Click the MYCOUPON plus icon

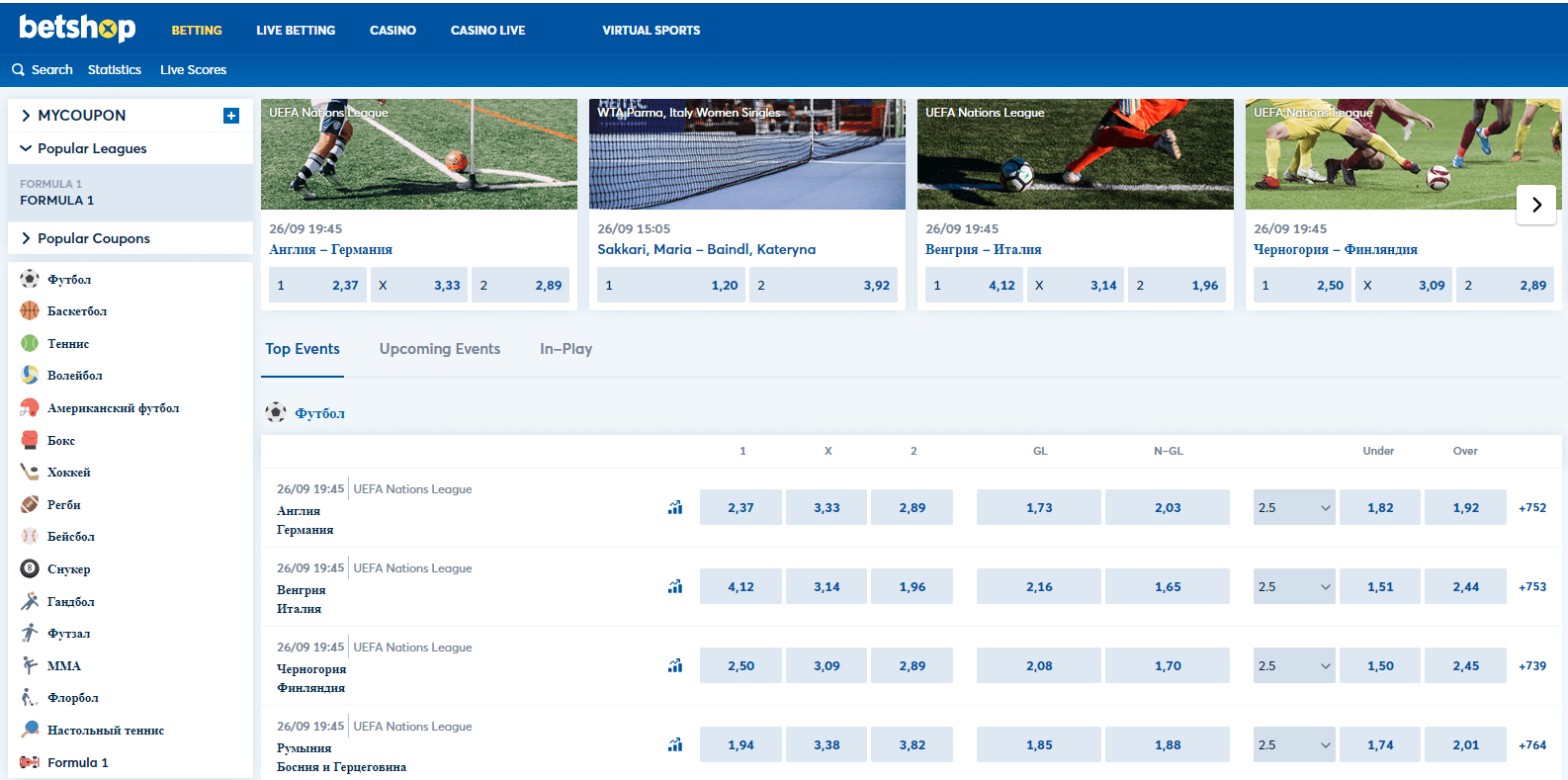(231, 116)
